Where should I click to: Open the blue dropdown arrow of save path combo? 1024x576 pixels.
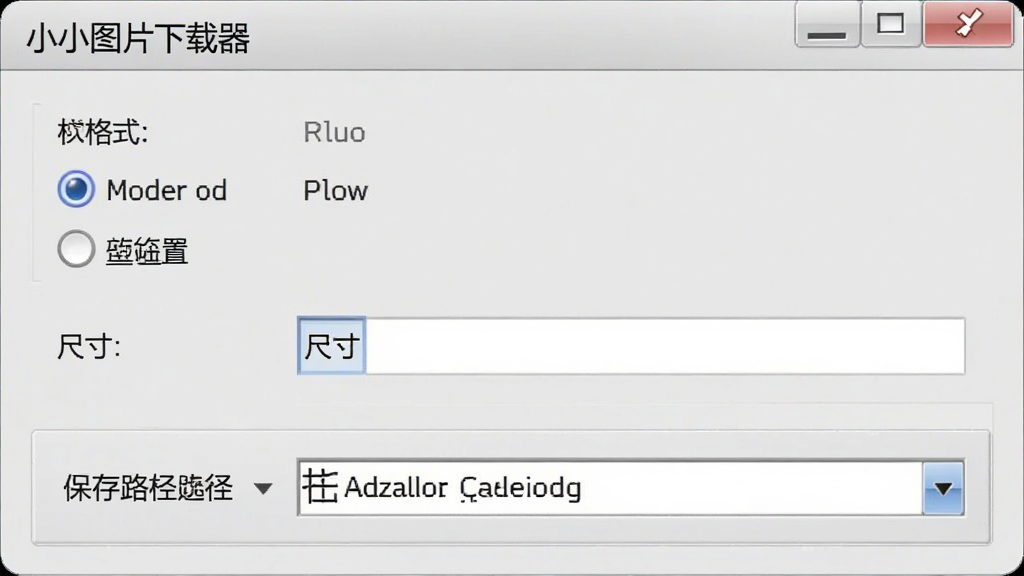(943, 488)
